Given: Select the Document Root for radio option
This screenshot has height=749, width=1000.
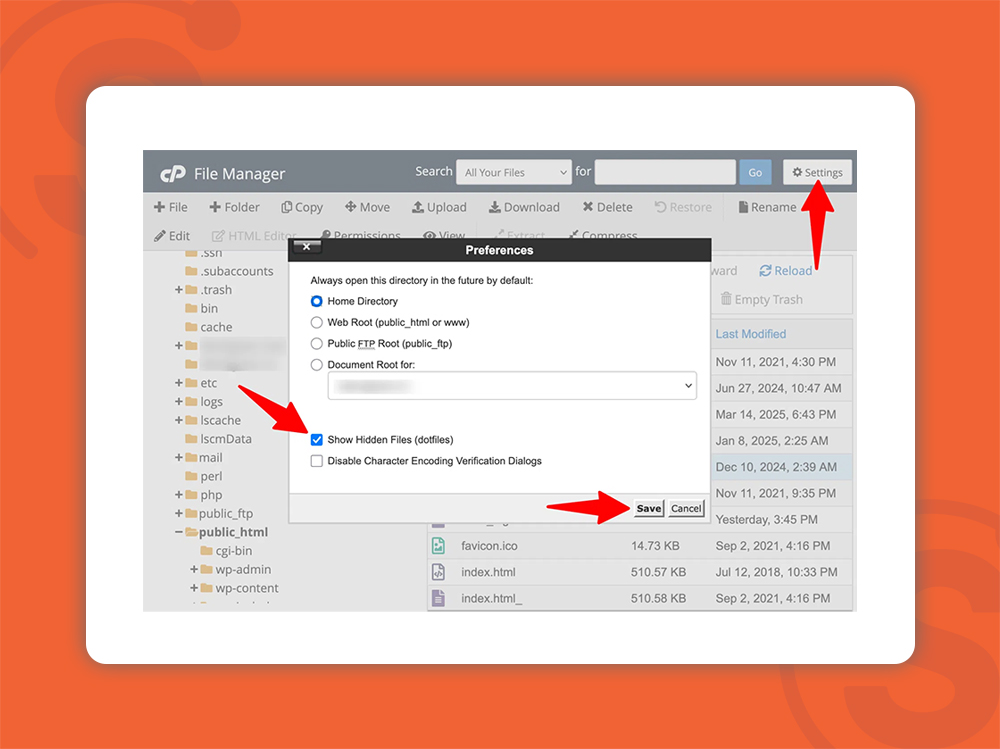Looking at the screenshot, I should click(x=316, y=365).
